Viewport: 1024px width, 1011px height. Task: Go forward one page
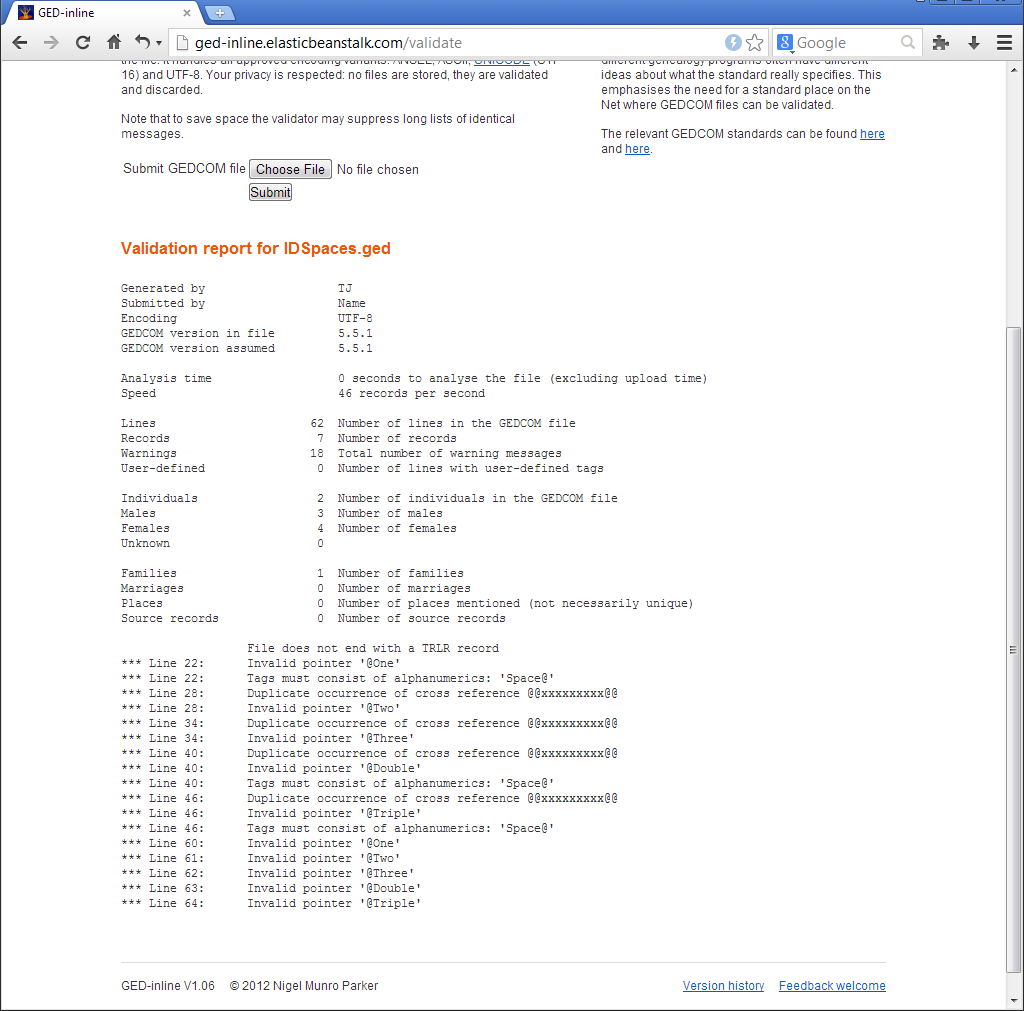coord(49,43)
